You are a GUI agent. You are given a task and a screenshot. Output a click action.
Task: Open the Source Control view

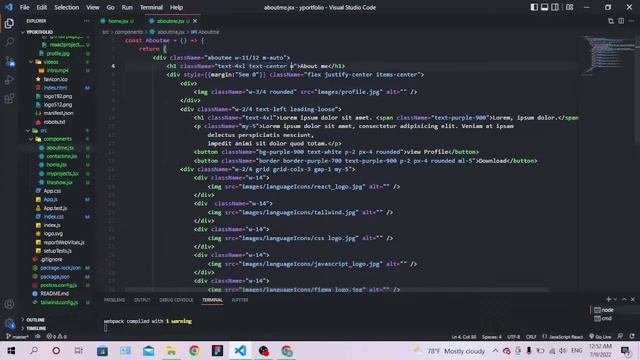[x=9, y=61]
